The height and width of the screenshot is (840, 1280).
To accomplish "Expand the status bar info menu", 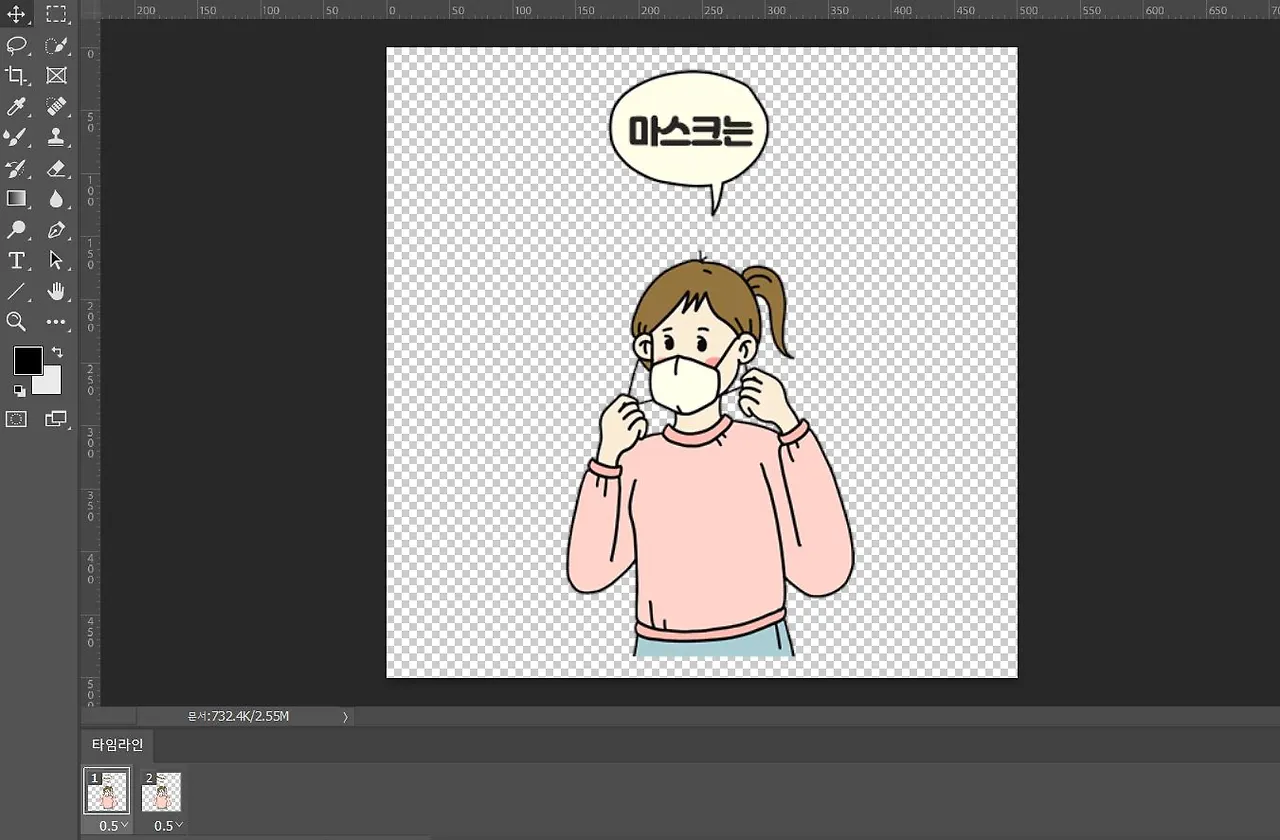I will tap(345, 716).
